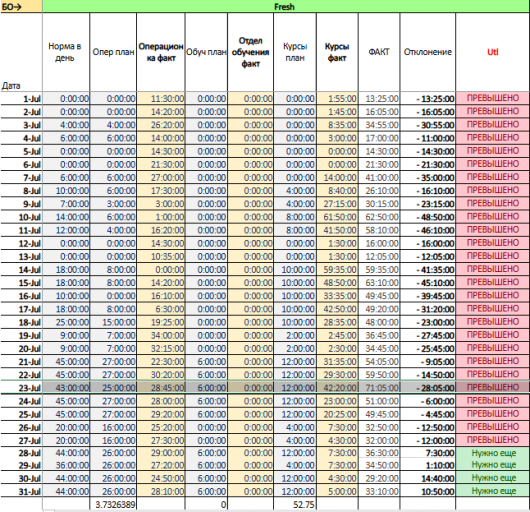Screen dimensions: 530x512
Task: Click the Дата label cell
Action: tap(21, 52)
